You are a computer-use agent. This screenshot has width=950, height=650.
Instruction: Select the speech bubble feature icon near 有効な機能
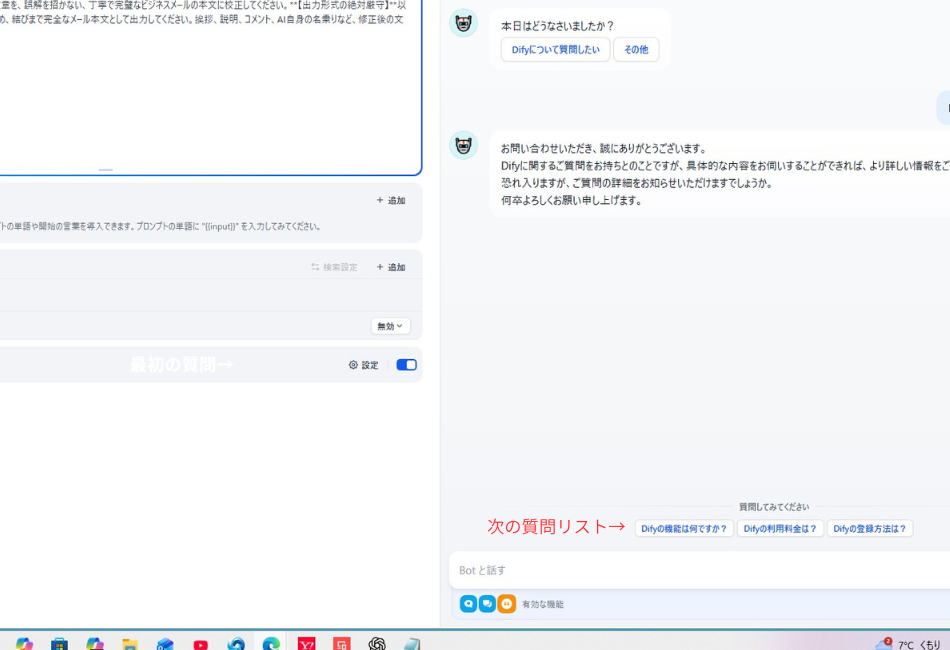coord(487,603)
